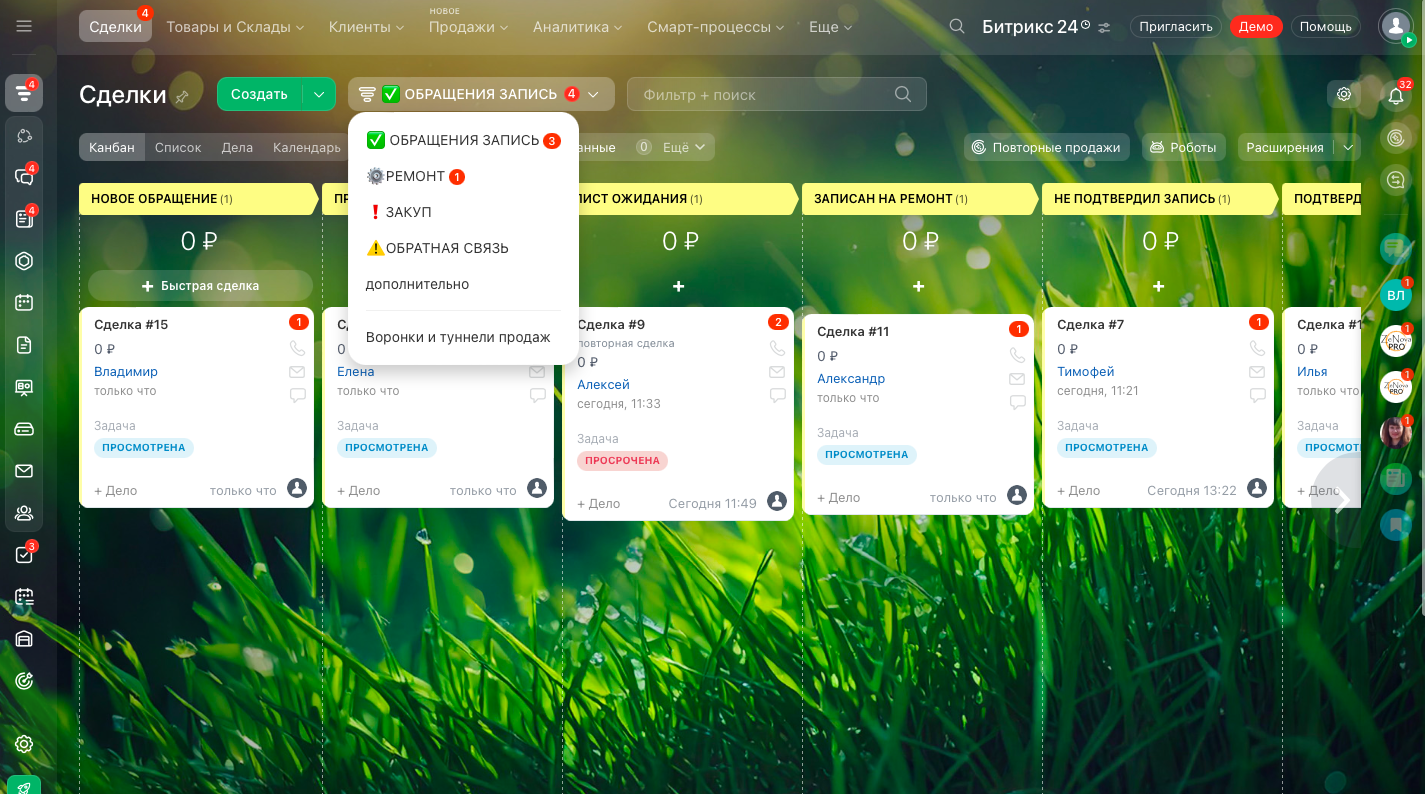This screenshot has height=794, width=1425.
Task: Pin the Сделки page title
Action: click(x=181, y=97)
